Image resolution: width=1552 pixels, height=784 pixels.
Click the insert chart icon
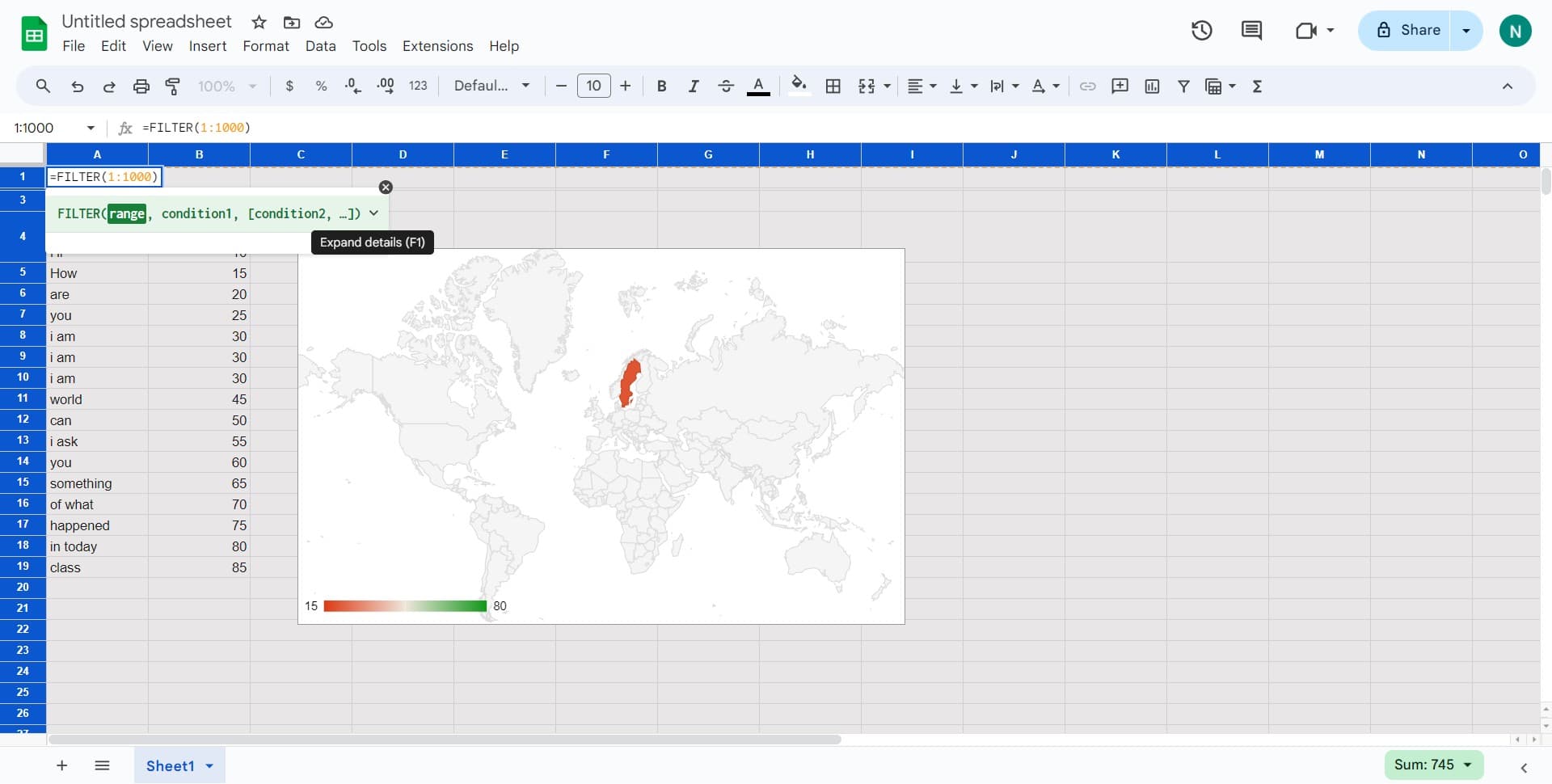(x=1152, y=86)
